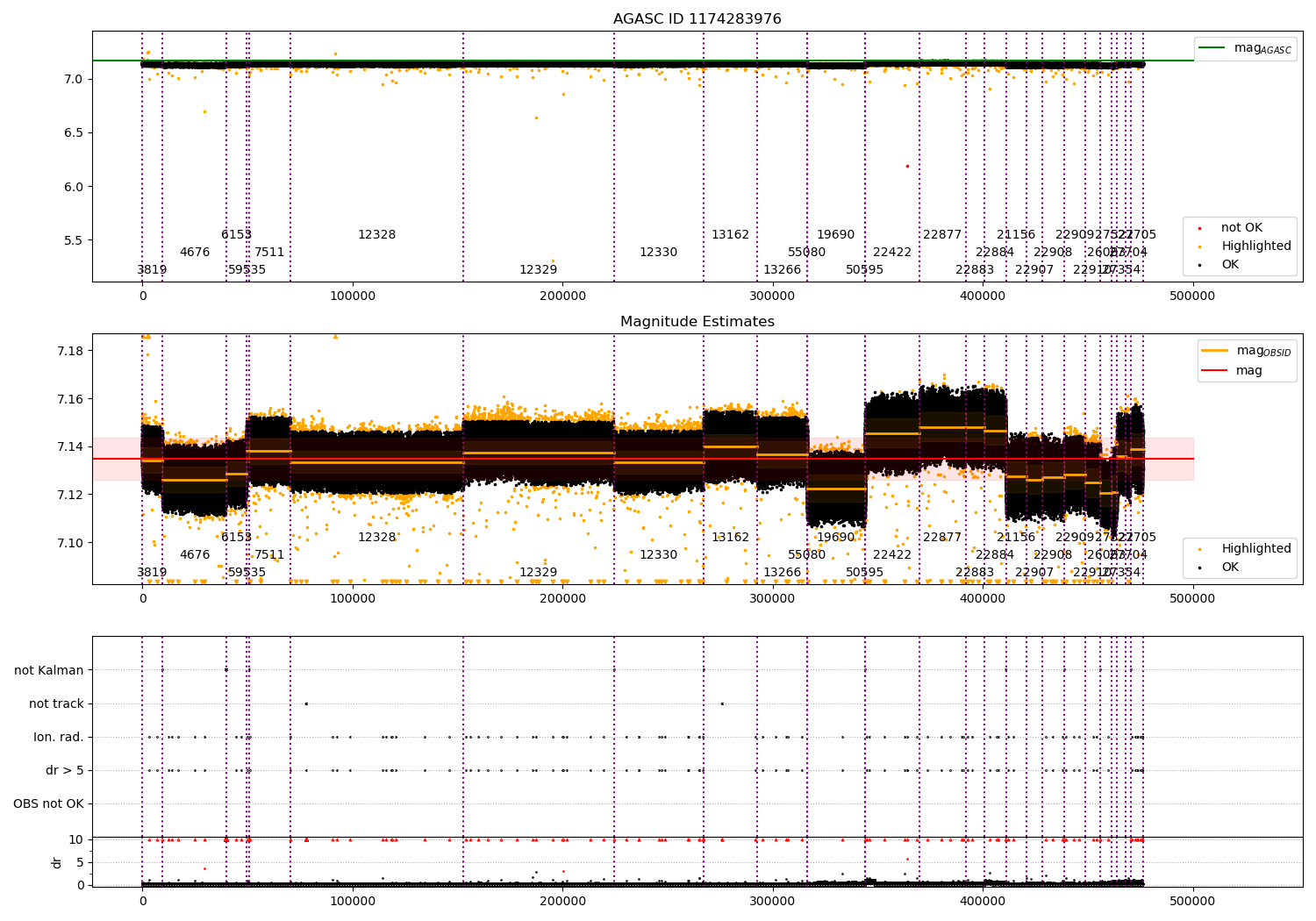Screen dimensions: 1316x921
Task: Click OBSID label 13162 in the top plot
Action: [x=731, y=235]
